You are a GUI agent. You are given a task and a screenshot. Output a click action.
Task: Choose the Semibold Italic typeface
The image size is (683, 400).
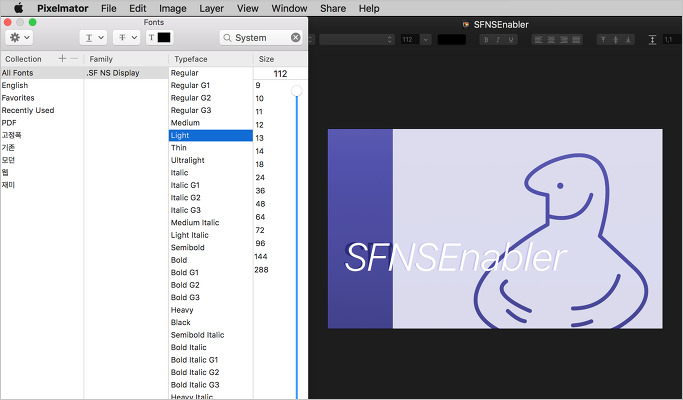point(211,335)
